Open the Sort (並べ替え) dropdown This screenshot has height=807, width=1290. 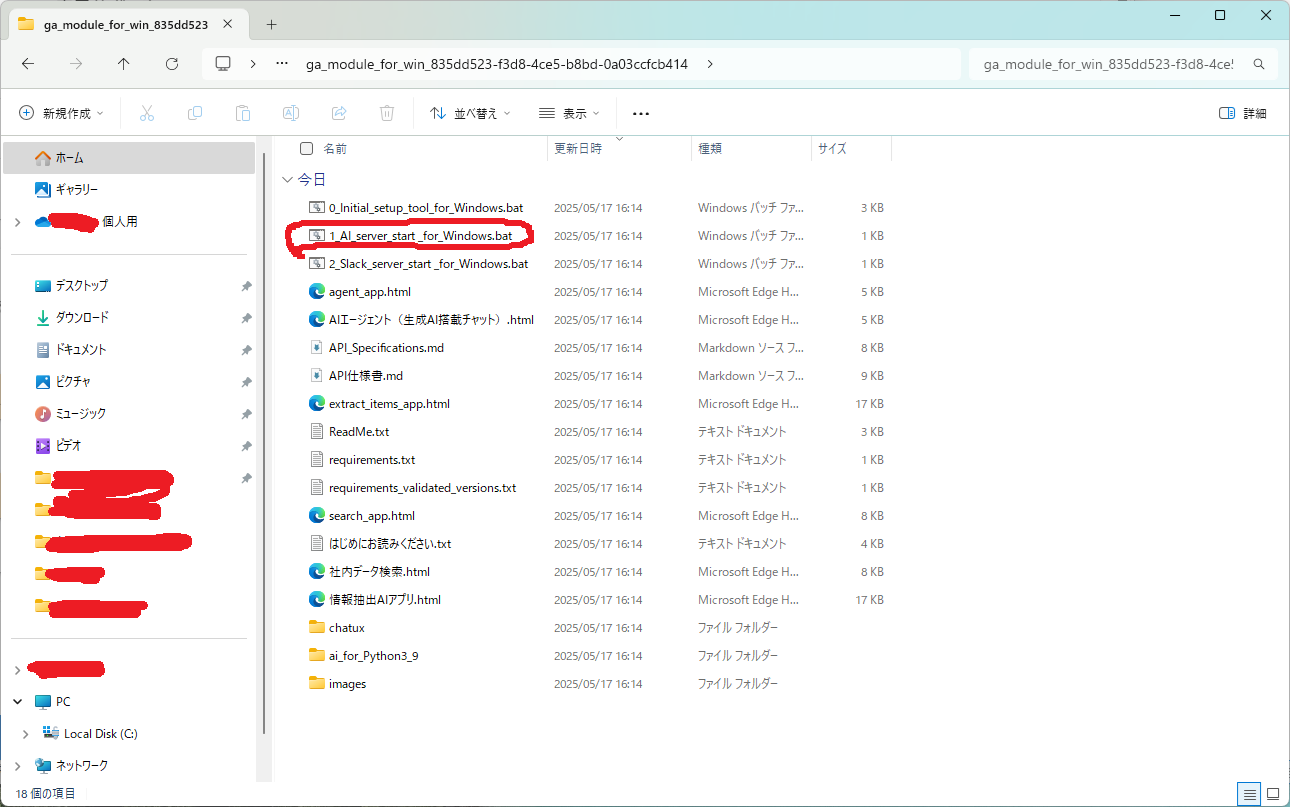point(470,114)
